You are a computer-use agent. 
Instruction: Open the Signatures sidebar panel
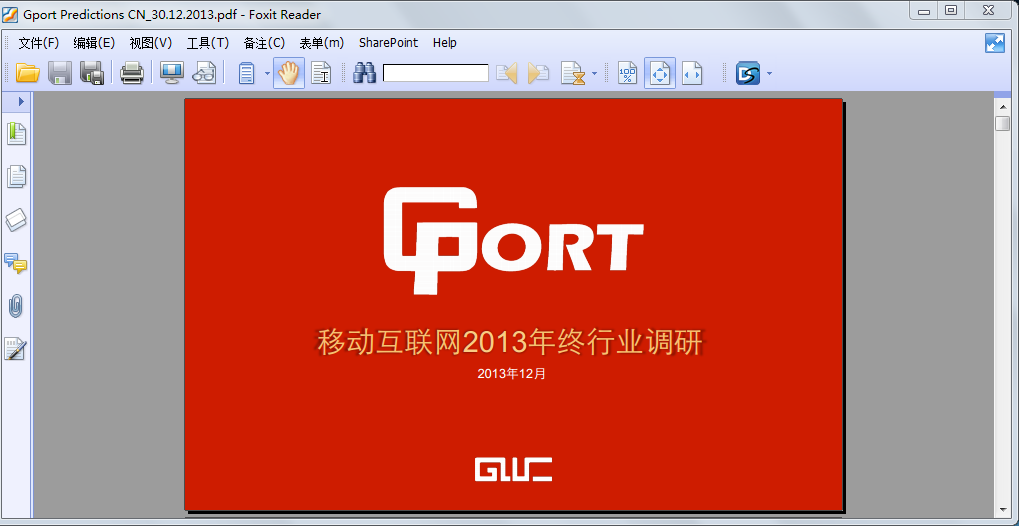coord(16,348)
